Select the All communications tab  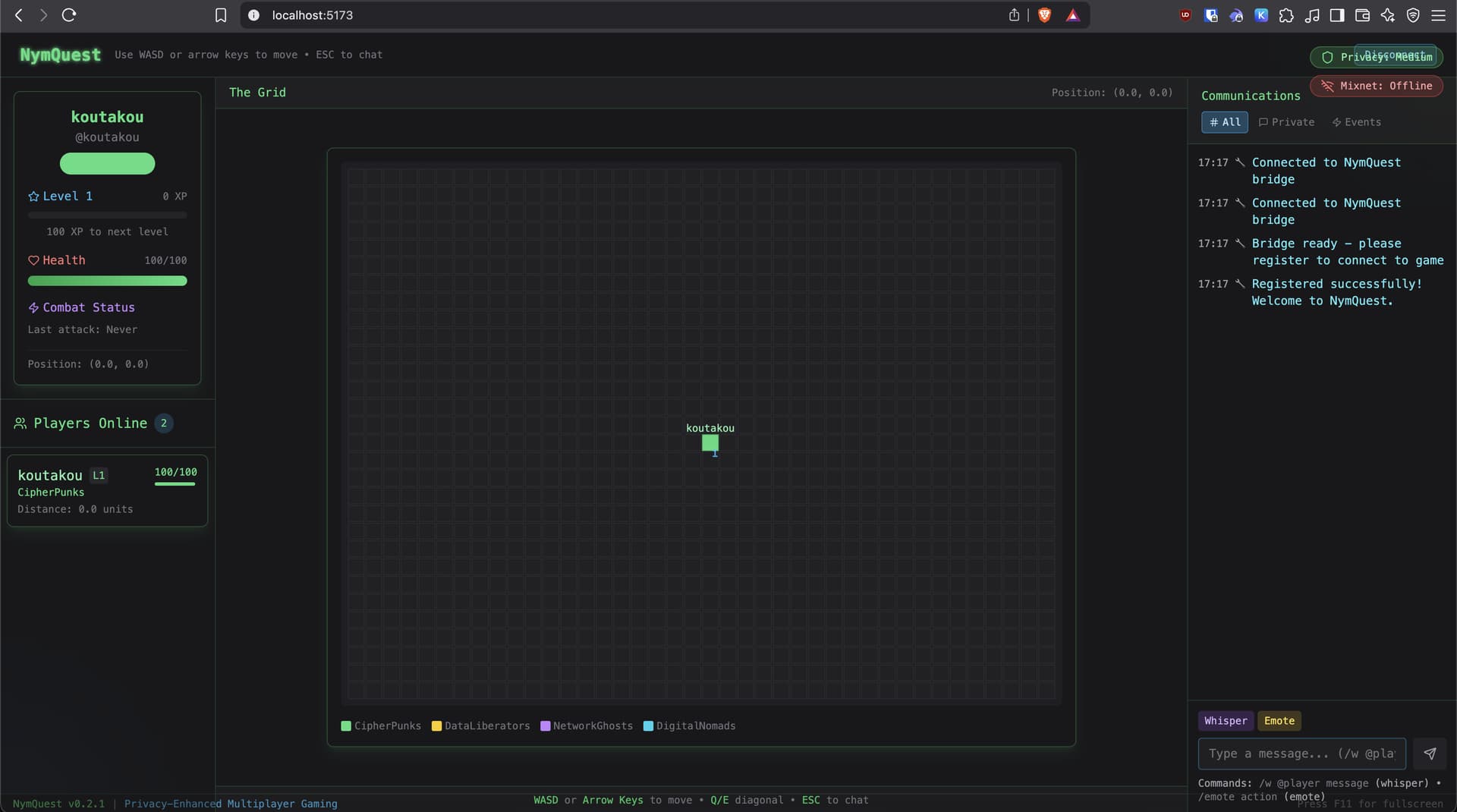coord(1224,122)
